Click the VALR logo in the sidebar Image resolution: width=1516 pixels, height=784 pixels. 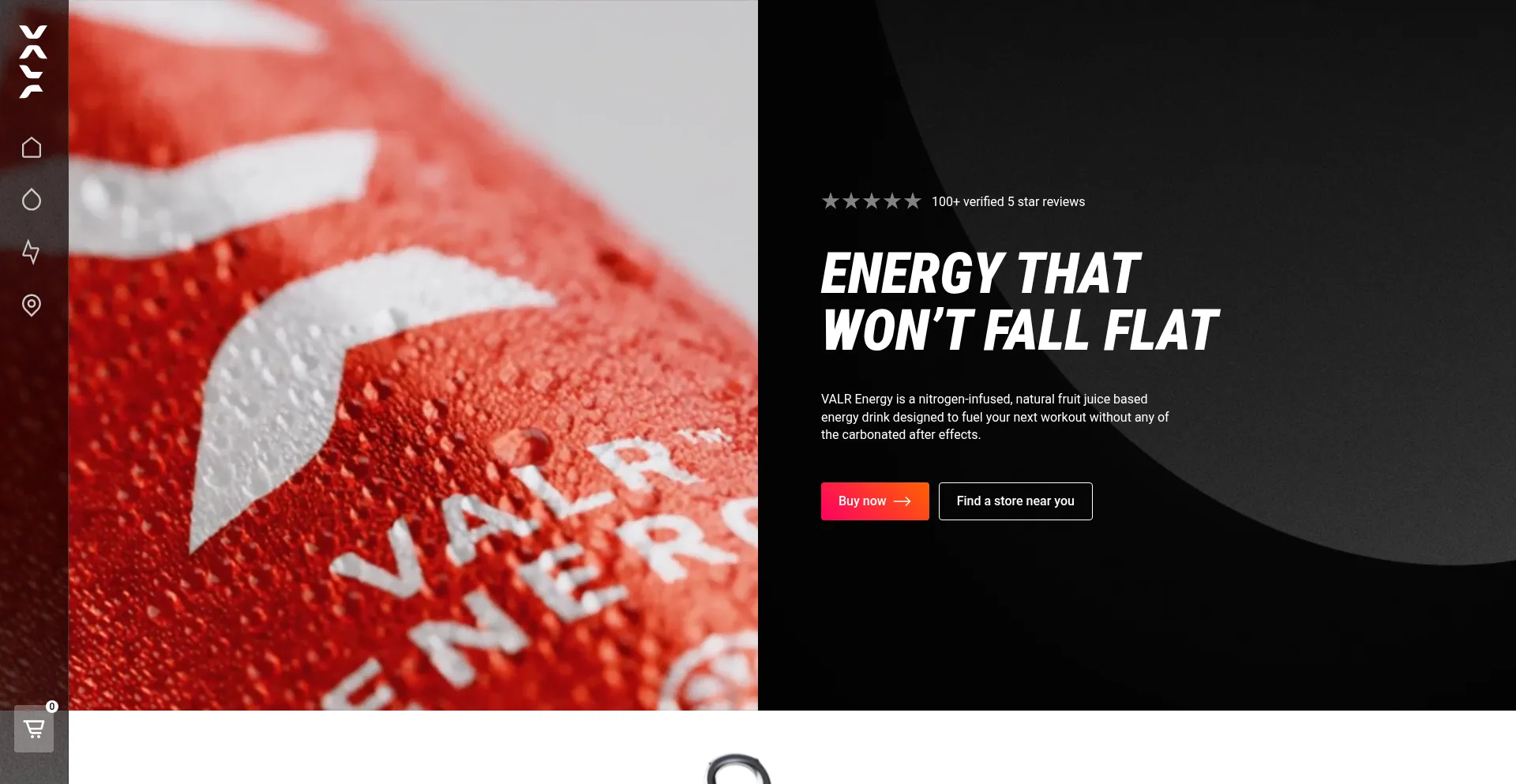(32, 62)
